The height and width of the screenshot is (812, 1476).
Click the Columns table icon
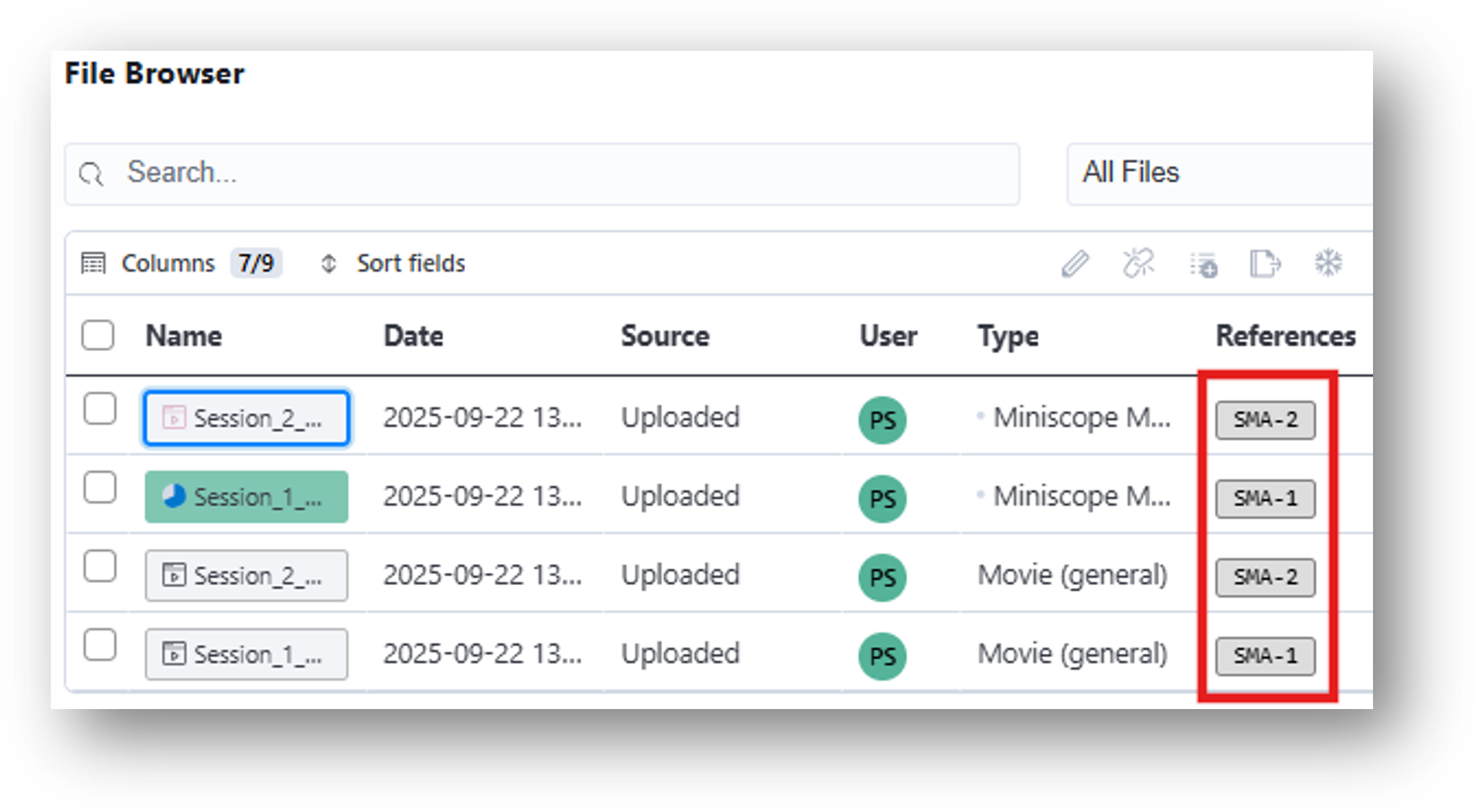click(x=94, y=263)
